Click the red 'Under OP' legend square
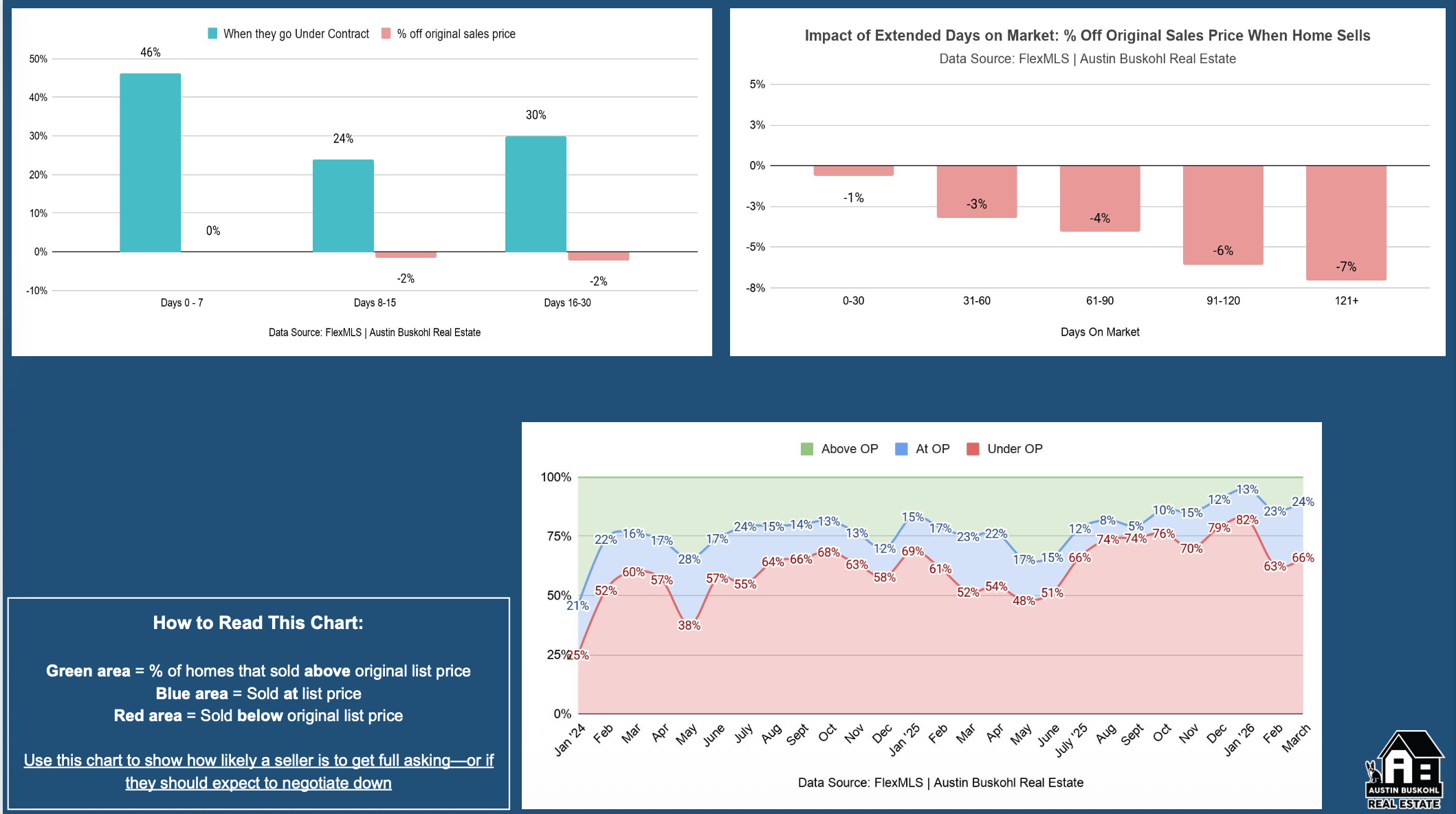Image resolution: width=1456 pixels, height=814 pixels. tap(973, 449)
